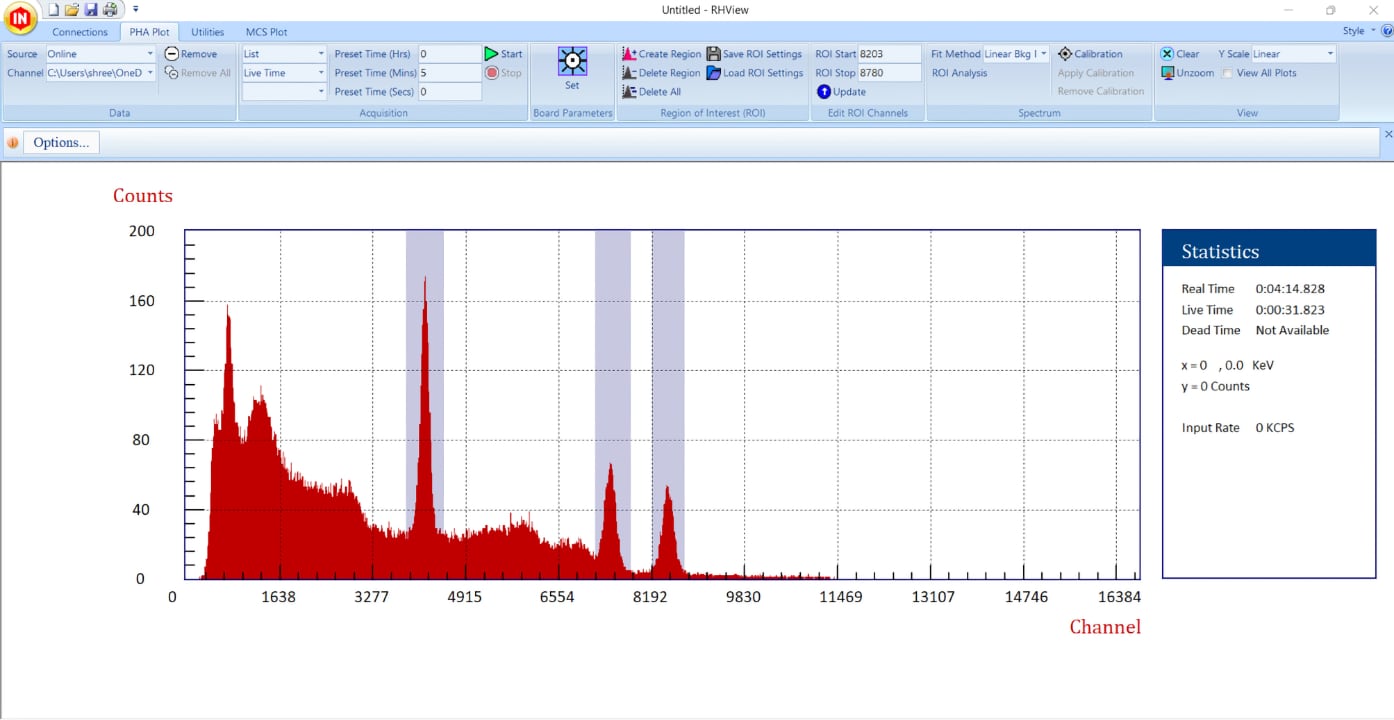Print using the printer icon

[110, 9]
